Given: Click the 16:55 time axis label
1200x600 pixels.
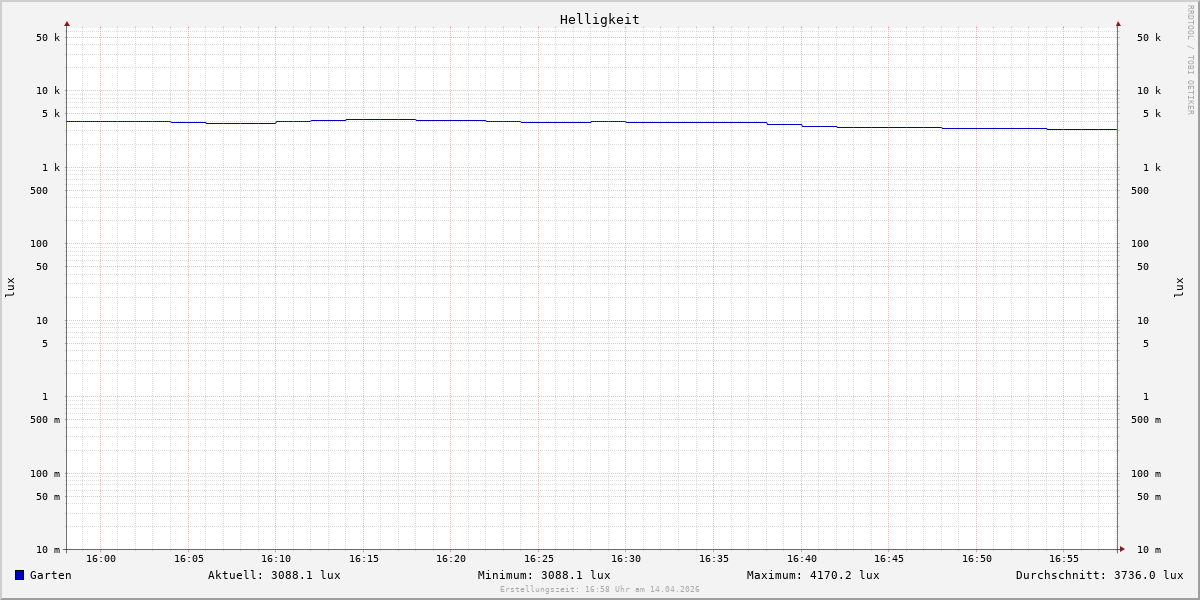Looking at the screenshot, I should tap(1064, 559).
